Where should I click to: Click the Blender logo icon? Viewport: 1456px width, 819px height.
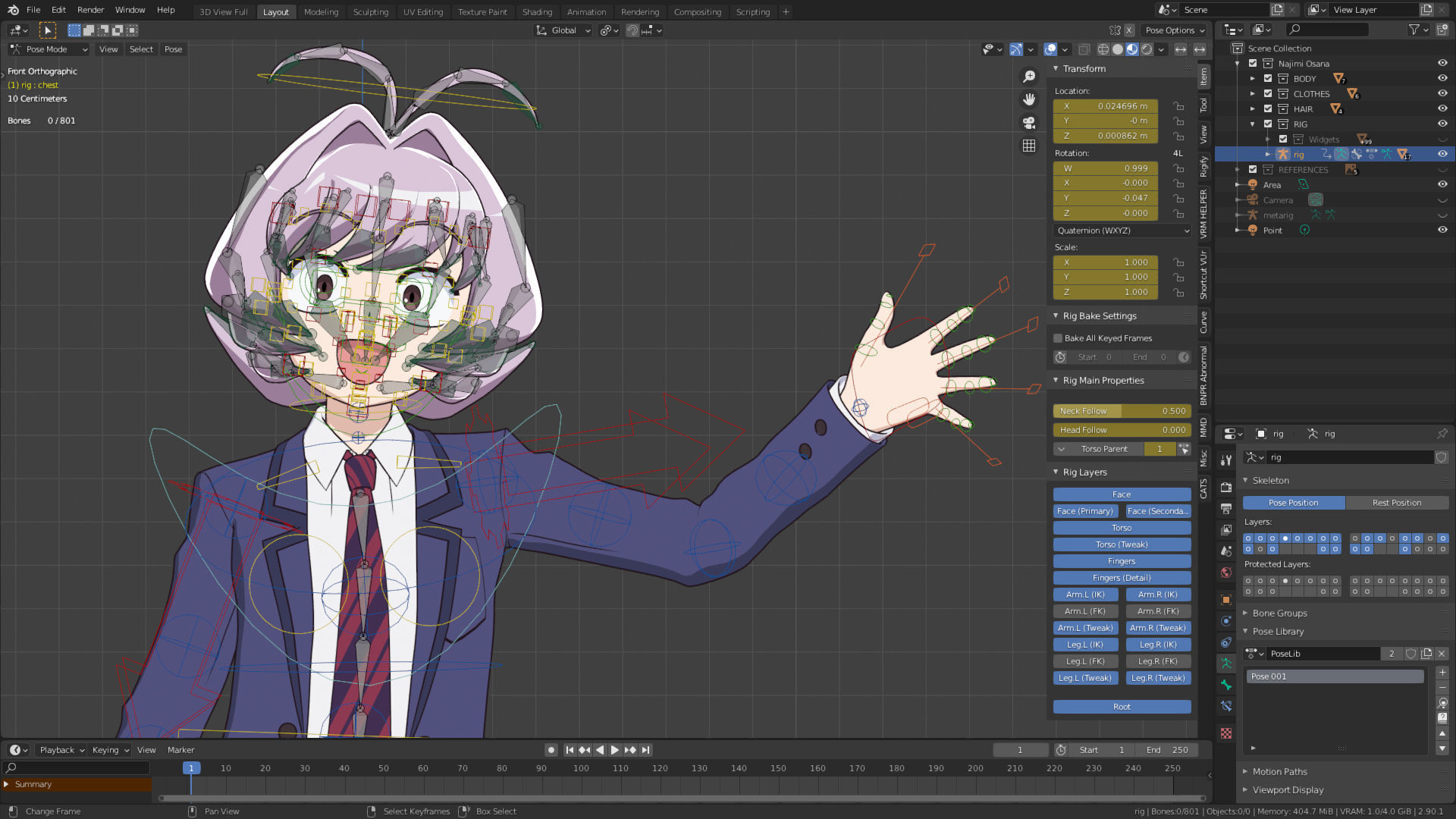tap(13, 10)
